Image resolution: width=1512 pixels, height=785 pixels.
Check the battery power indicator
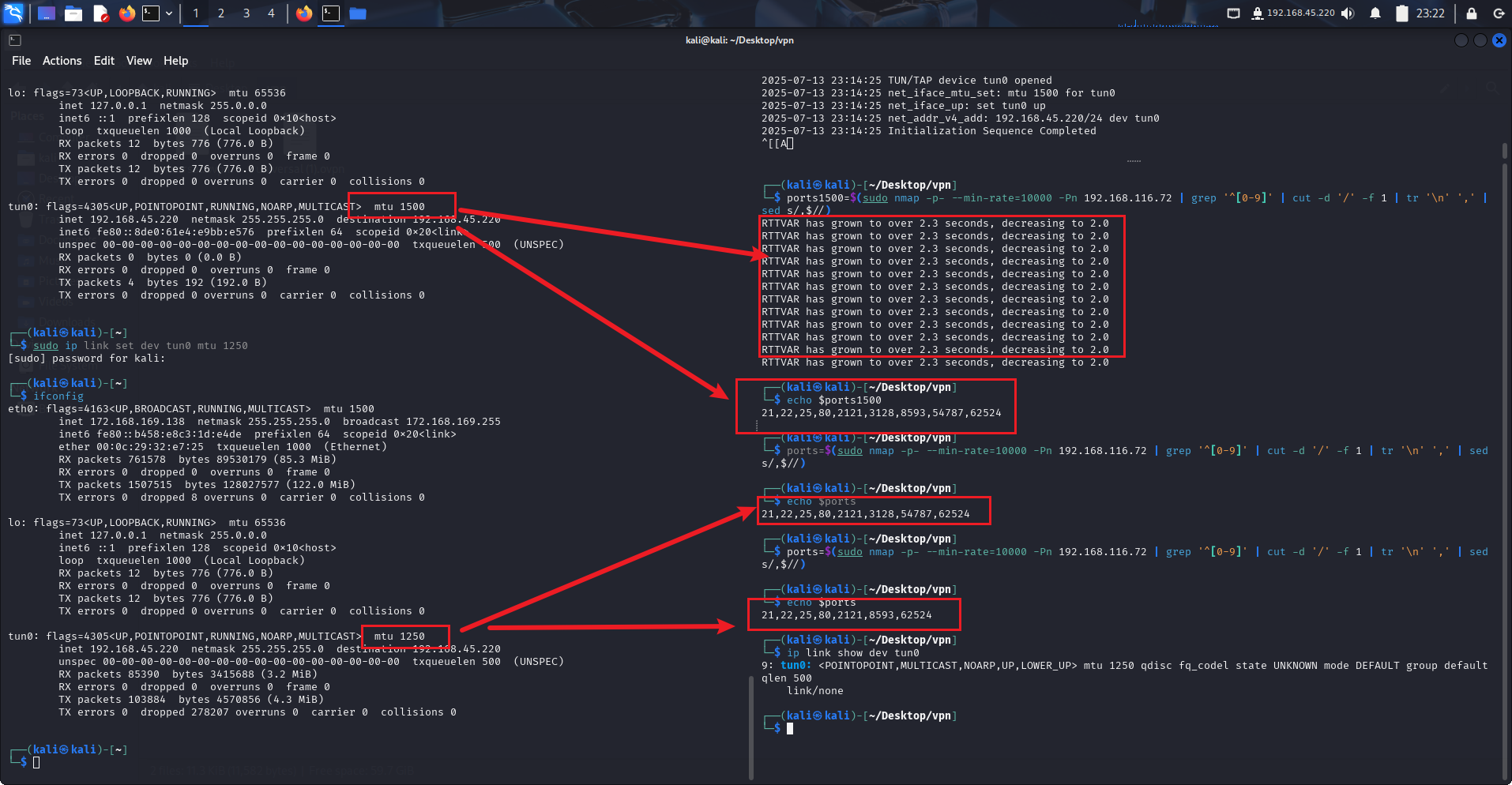click(1402, 13)
